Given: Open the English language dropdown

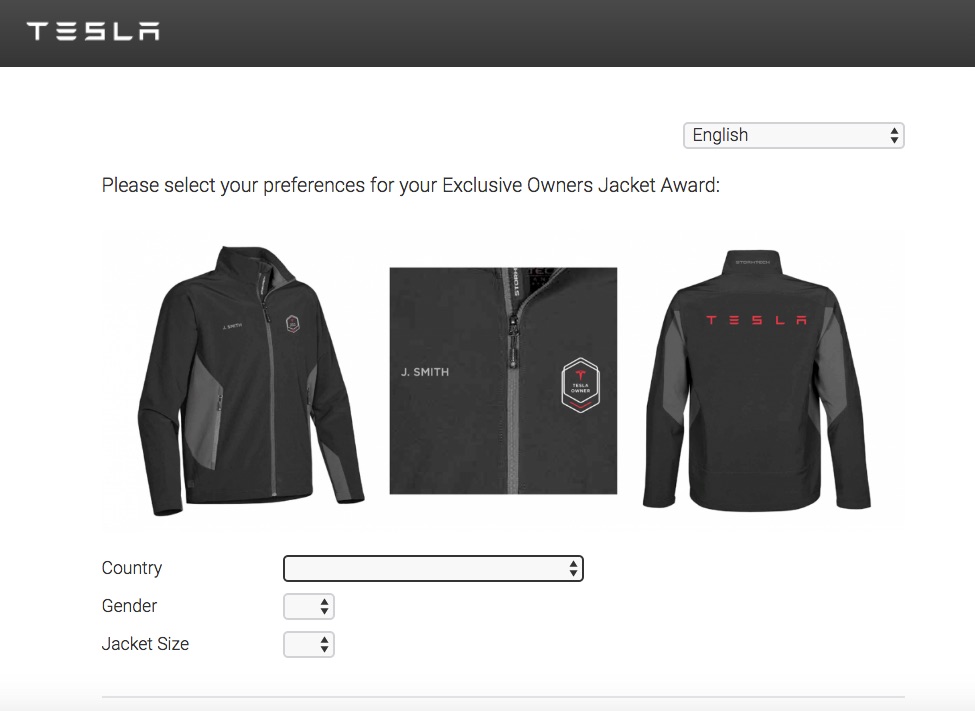Looking at the screenshot, I should pos(793,135).
